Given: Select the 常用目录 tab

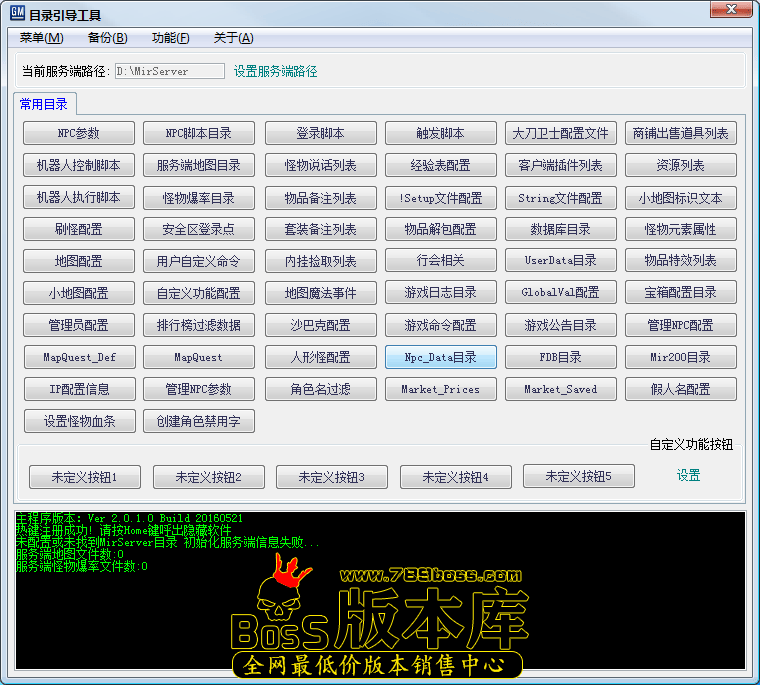Looking at the screenshot, I should (x=43, y=103).
